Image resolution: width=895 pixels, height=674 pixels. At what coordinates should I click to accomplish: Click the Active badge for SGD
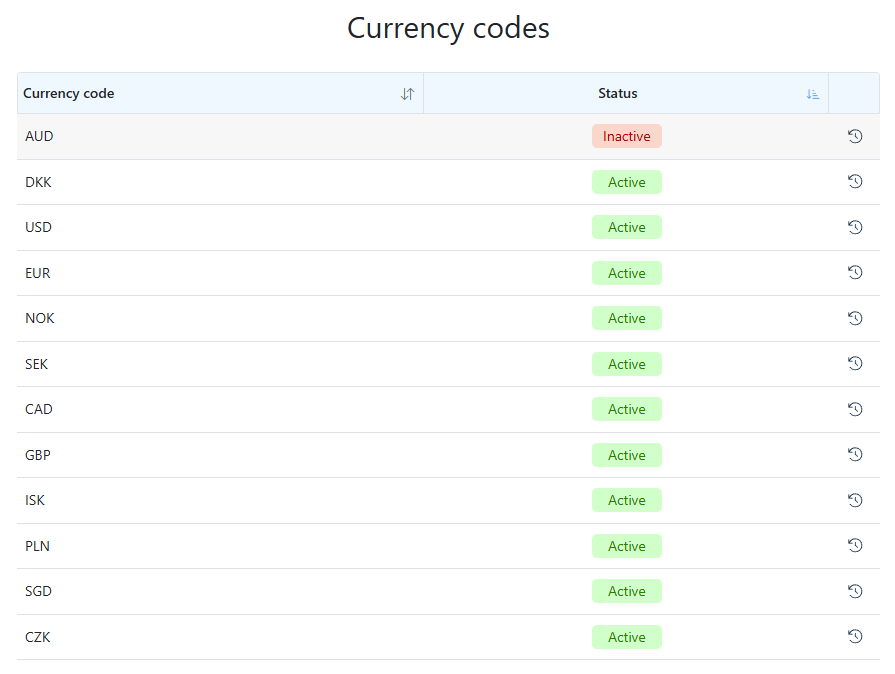point(627,591)
